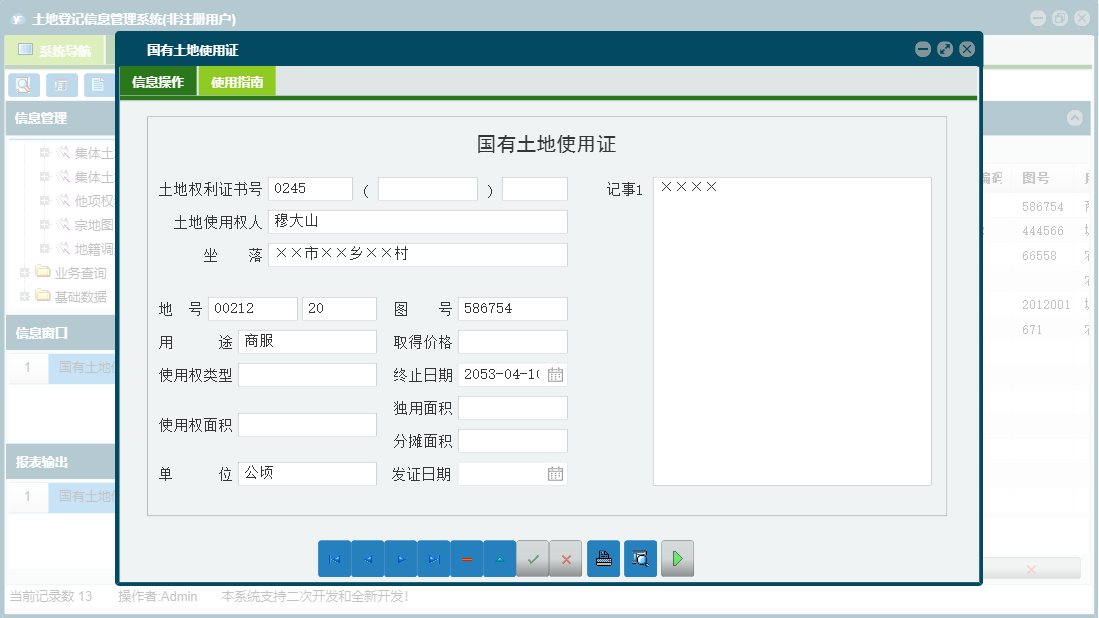Click the 土地权利证书号 field containing 0245
Screen dimensions: 1099x618
tap(310, 188)
